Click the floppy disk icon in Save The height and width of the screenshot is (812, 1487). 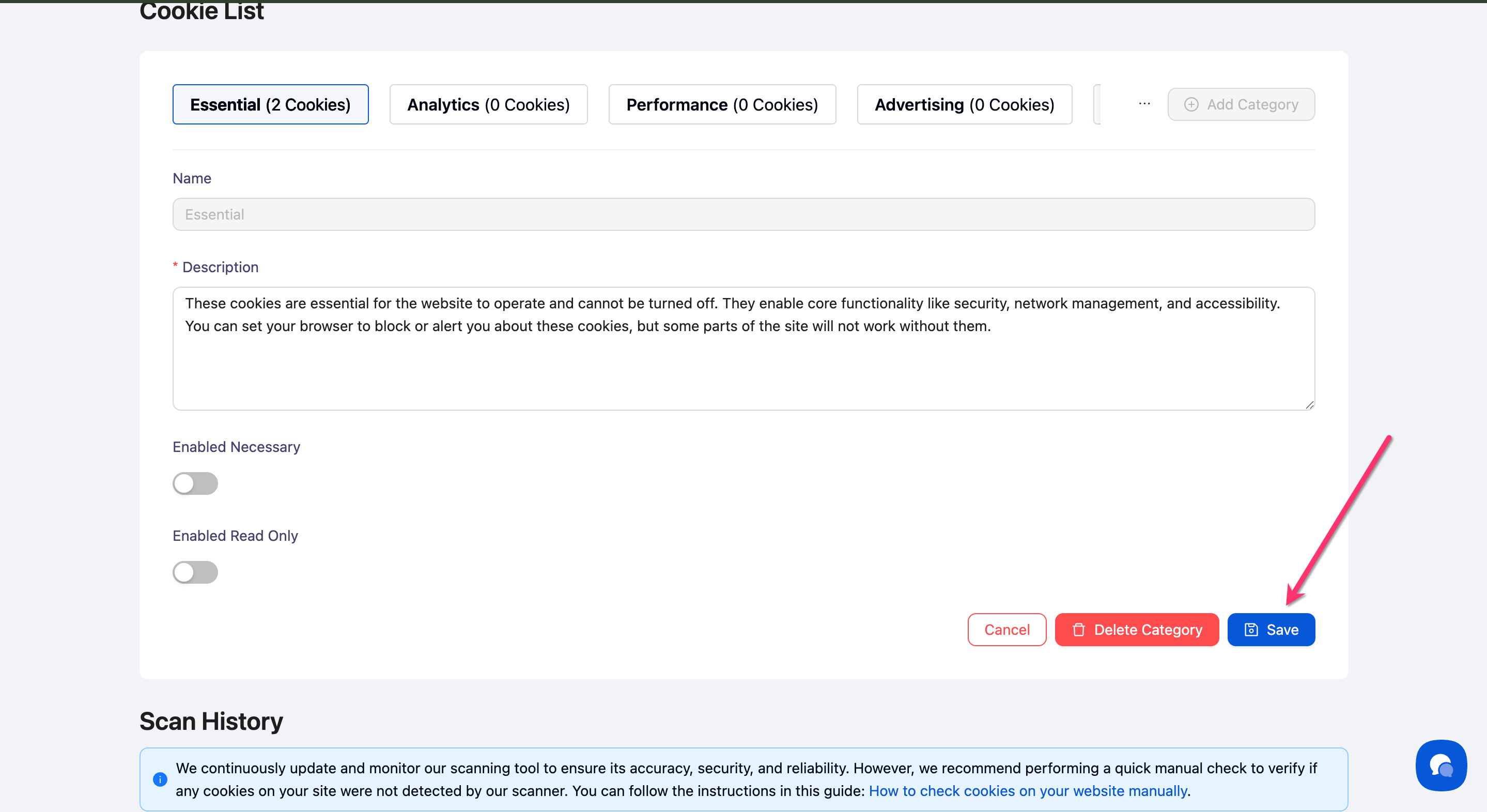1251,630
